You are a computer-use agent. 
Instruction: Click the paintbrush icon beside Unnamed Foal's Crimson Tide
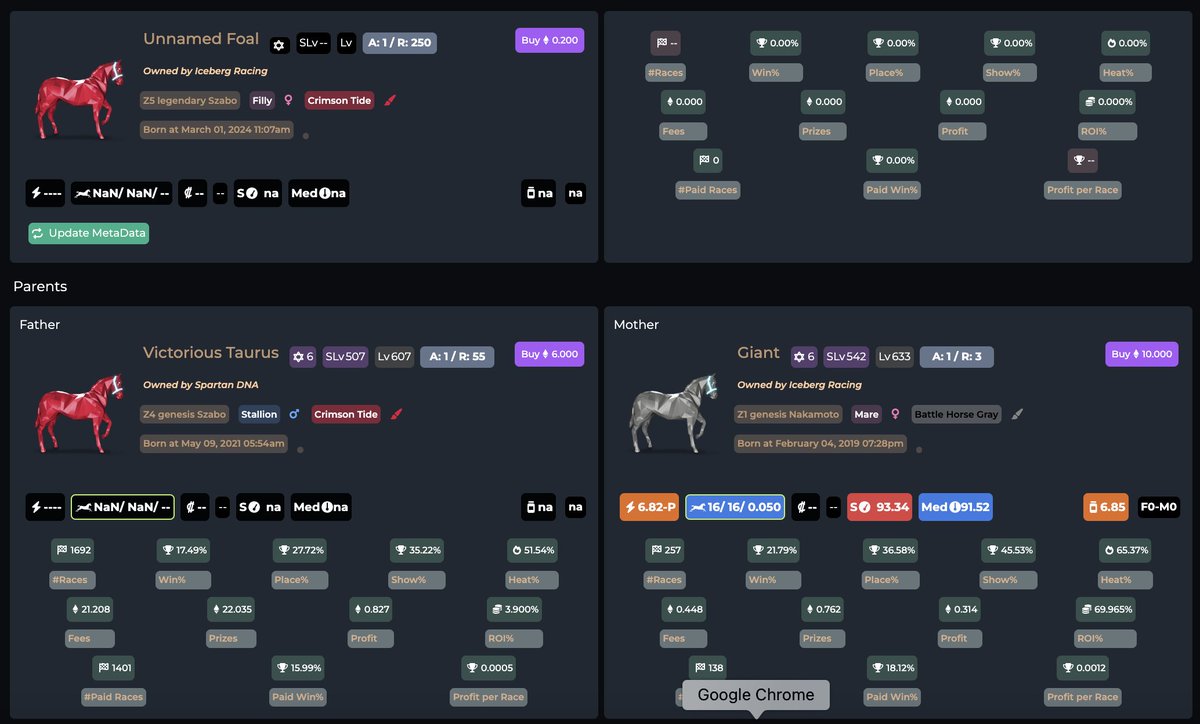tap(390, 100)
